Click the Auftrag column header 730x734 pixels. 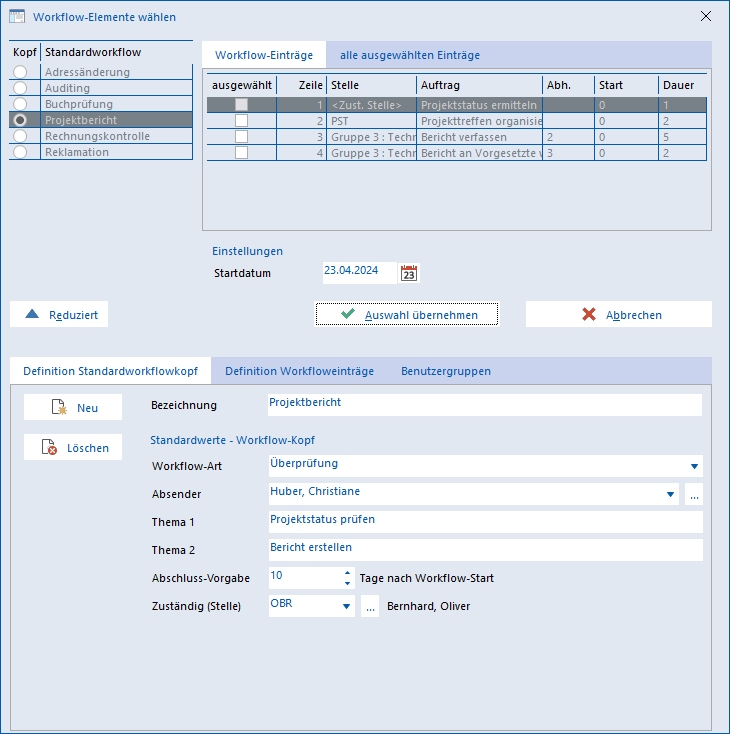coord(479,85)
